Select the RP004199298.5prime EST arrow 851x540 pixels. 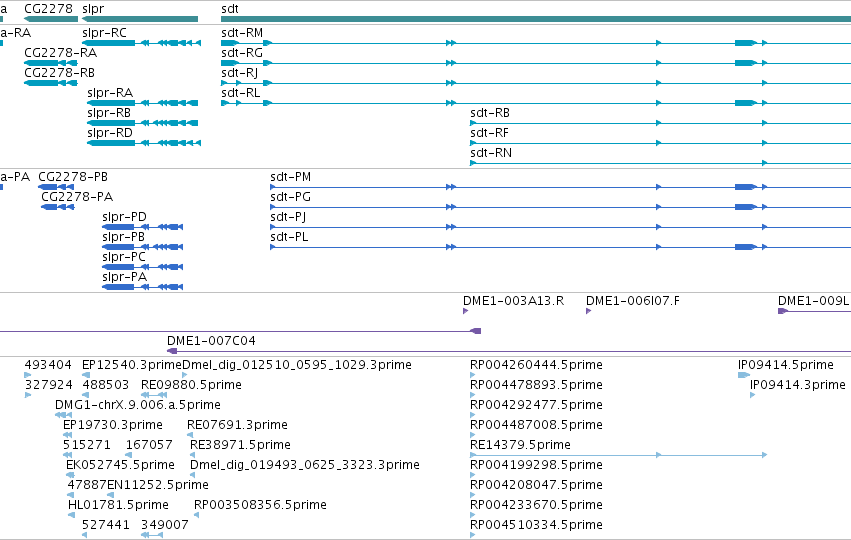pyautogui.click(x=472, y=475)
